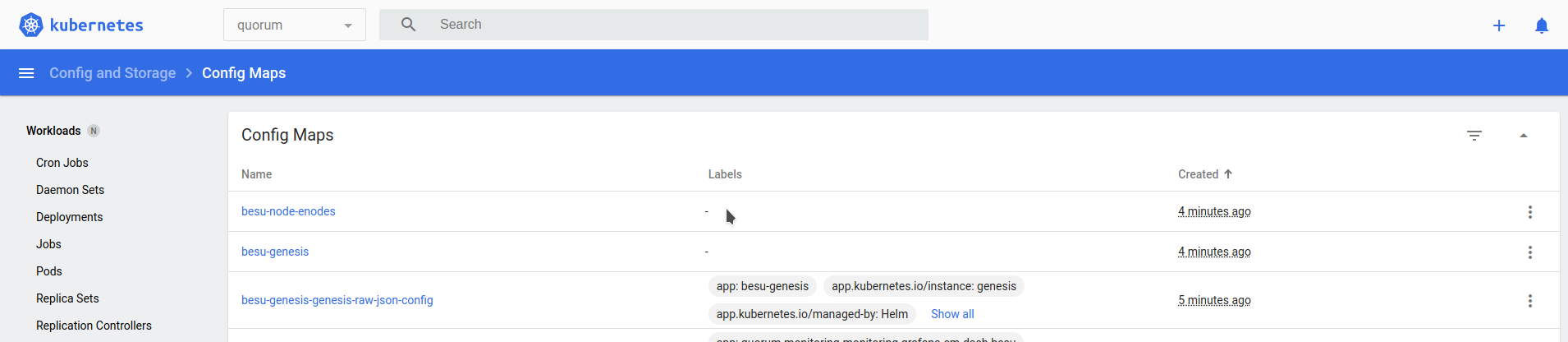Open the quorum namespace dropdown
This screenshot has width=1568, height=342.
tap(294, 25)
